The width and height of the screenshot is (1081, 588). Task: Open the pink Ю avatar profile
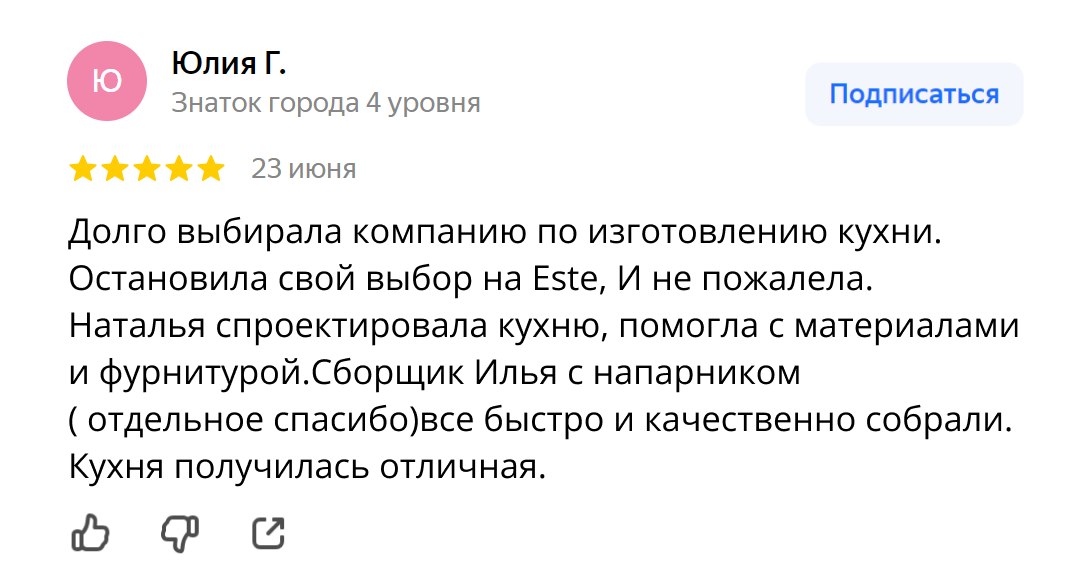tap(107, 81)
